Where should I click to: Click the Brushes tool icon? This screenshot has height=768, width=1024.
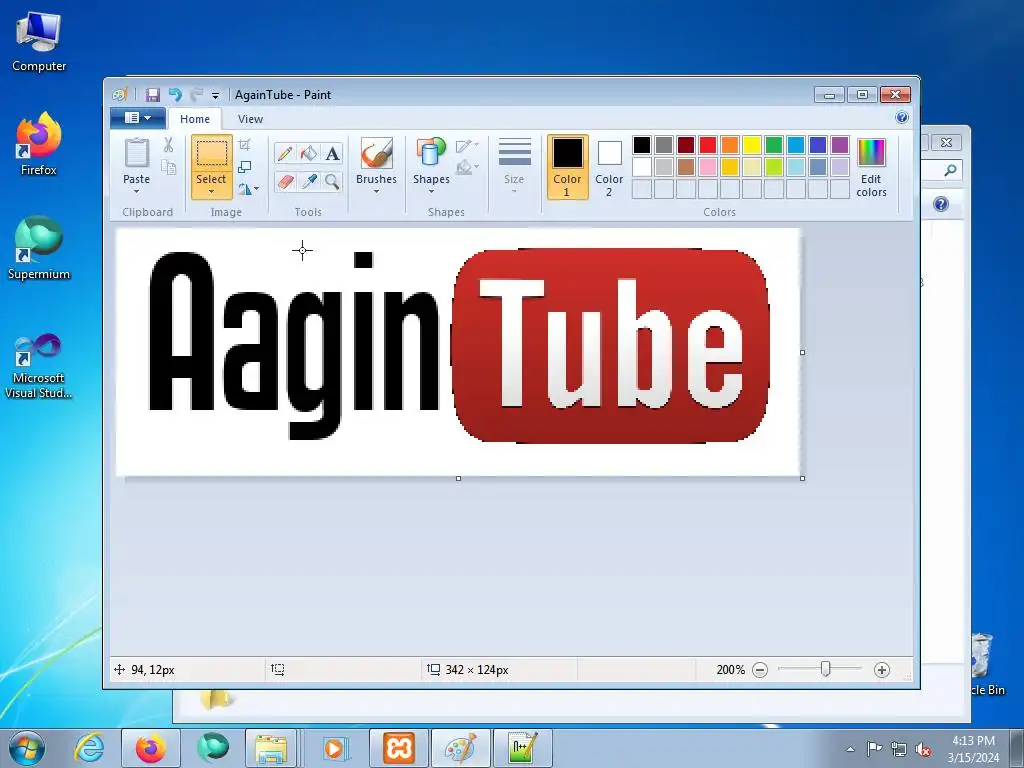coord(376,153)
